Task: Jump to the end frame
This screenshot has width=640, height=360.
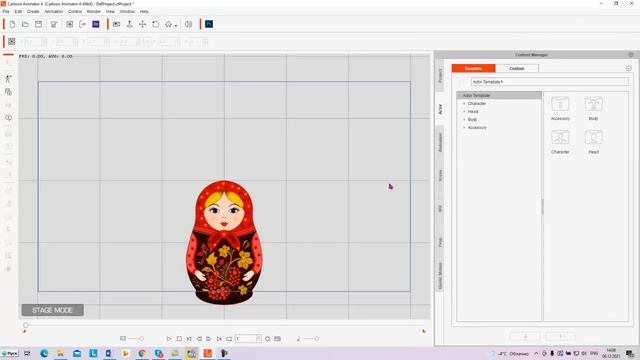Action: pos(219,339)
